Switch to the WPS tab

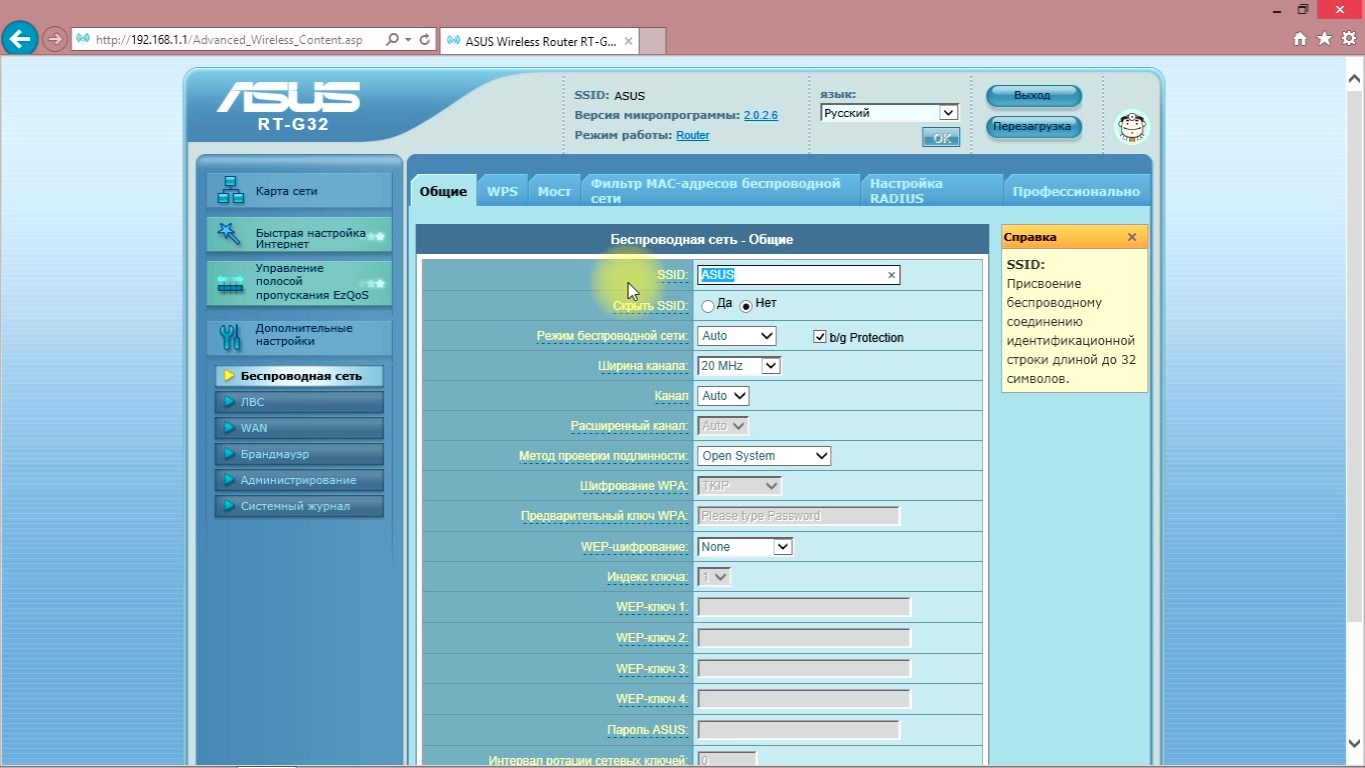pyautogui.click(x=502, y=191)
